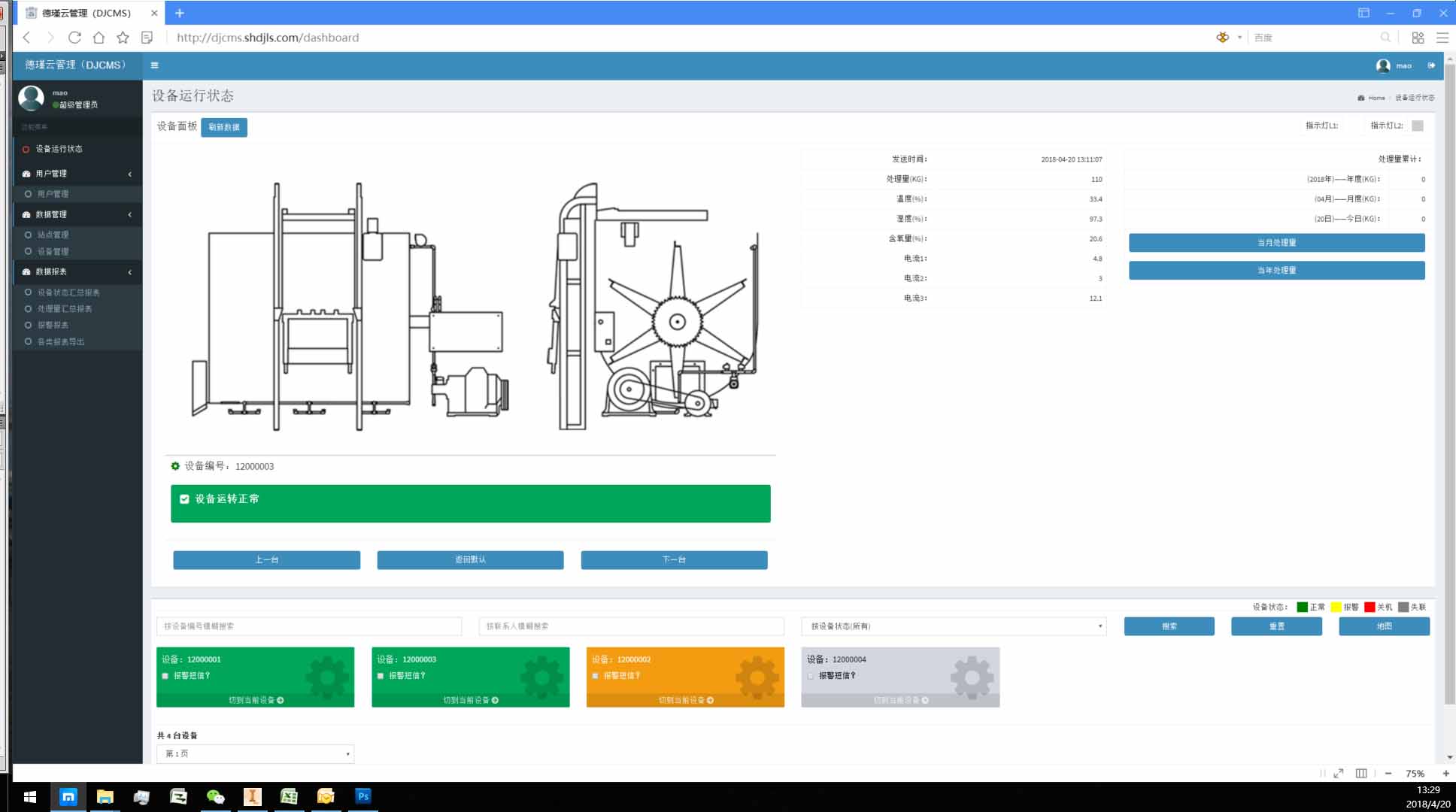Click the browser home icon
This screenshot has height=812, width=1456.
pyautogui.click(x=99, y=38)
